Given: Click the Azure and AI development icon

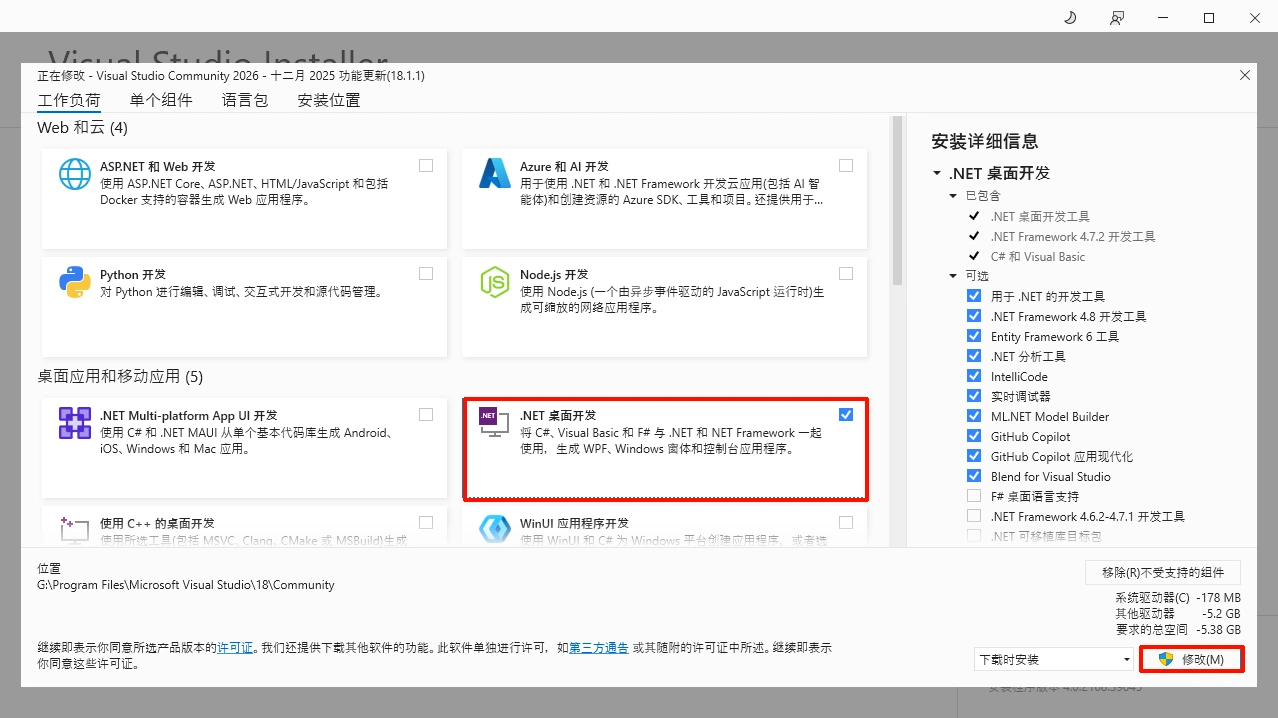Looking at the screenshot, I should tap(495, 174).
